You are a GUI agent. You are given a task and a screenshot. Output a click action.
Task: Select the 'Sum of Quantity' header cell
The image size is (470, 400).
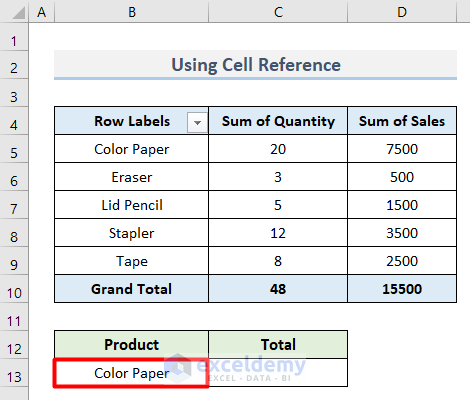pos(278,121)
